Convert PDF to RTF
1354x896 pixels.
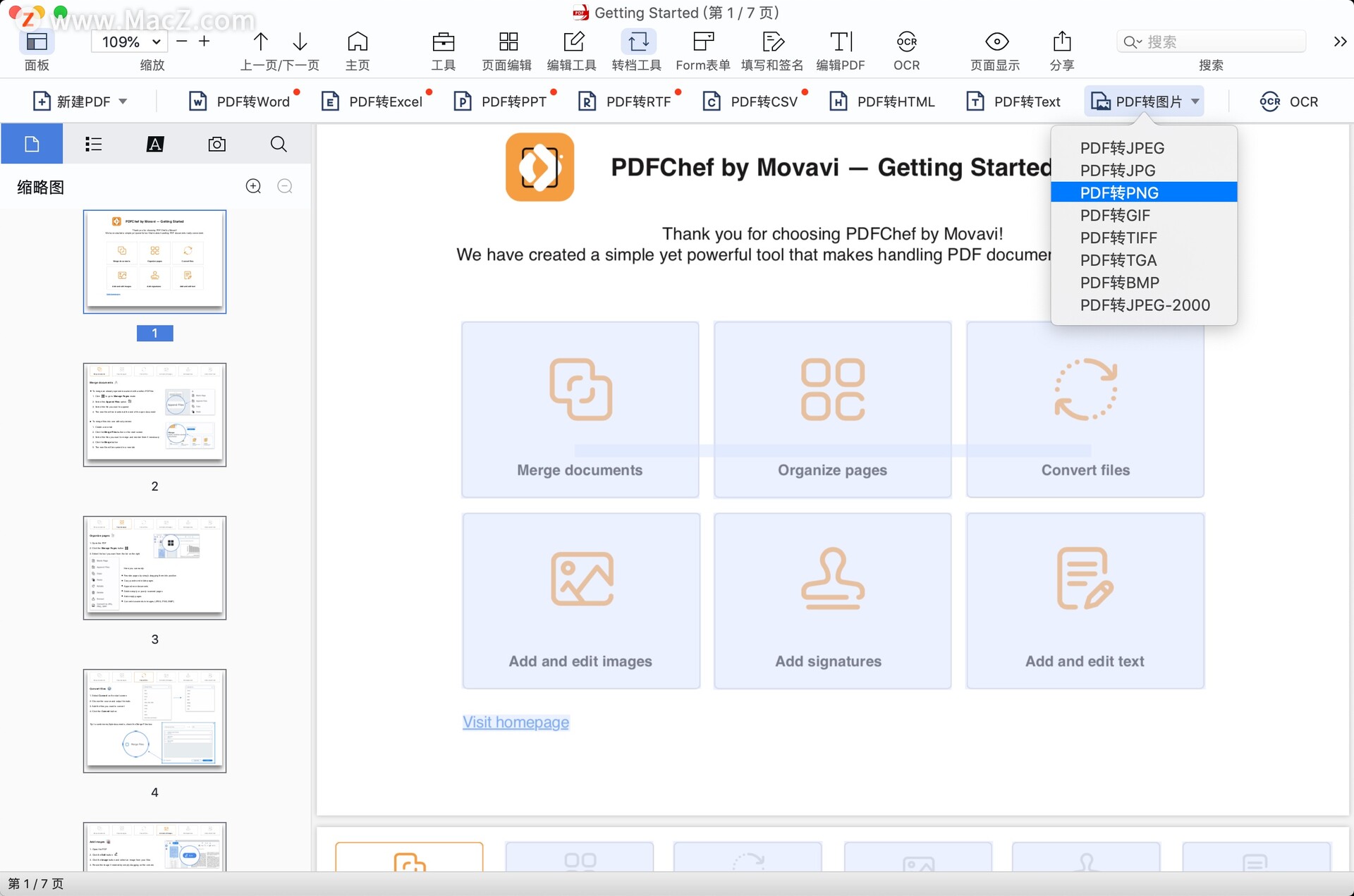626,102
